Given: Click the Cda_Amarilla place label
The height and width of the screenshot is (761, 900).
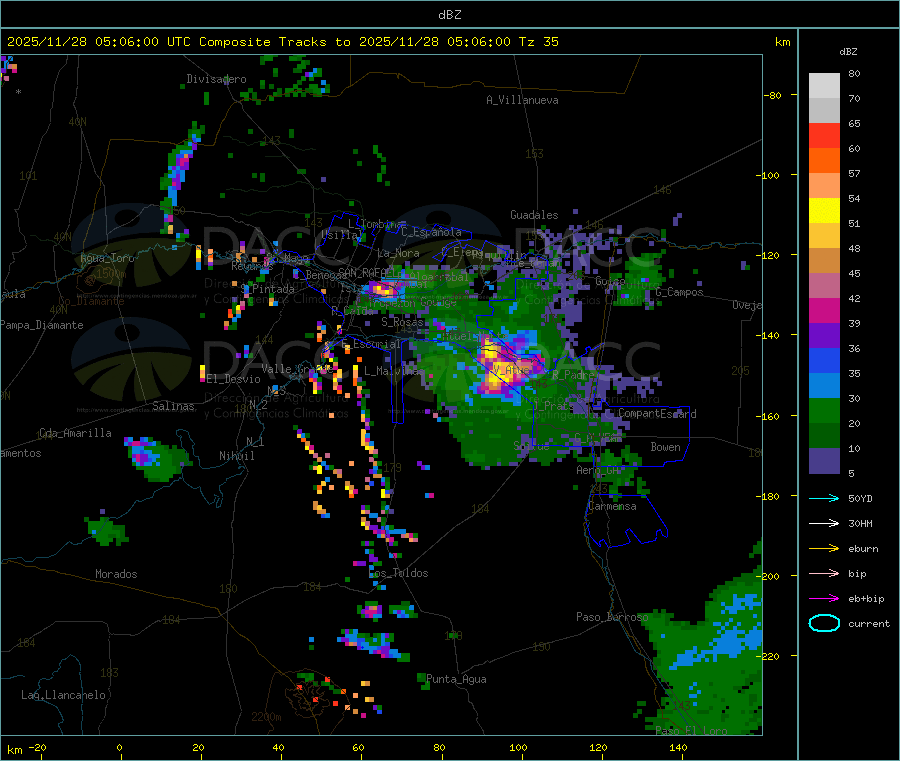Looking at the screenshot, I should pos(75,433).
